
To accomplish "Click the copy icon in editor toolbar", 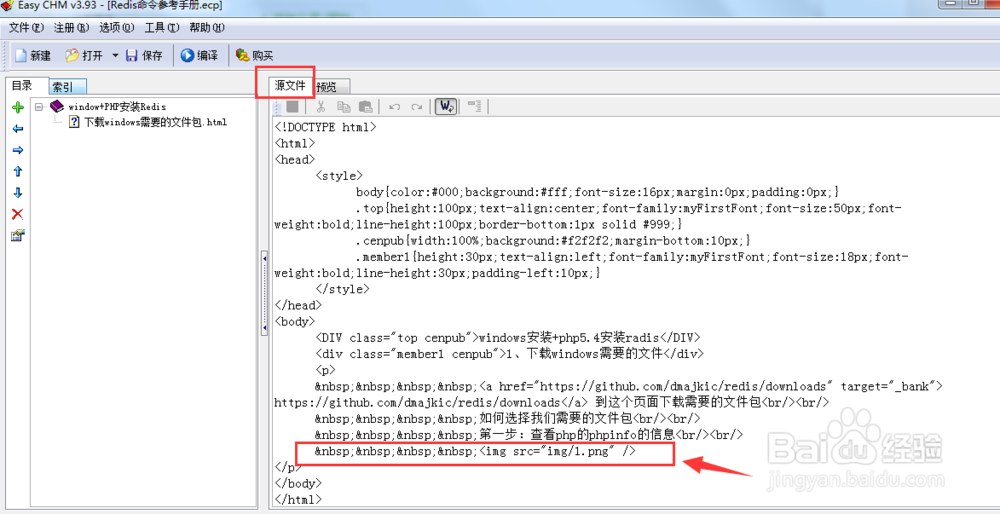I will pos(344,106).
